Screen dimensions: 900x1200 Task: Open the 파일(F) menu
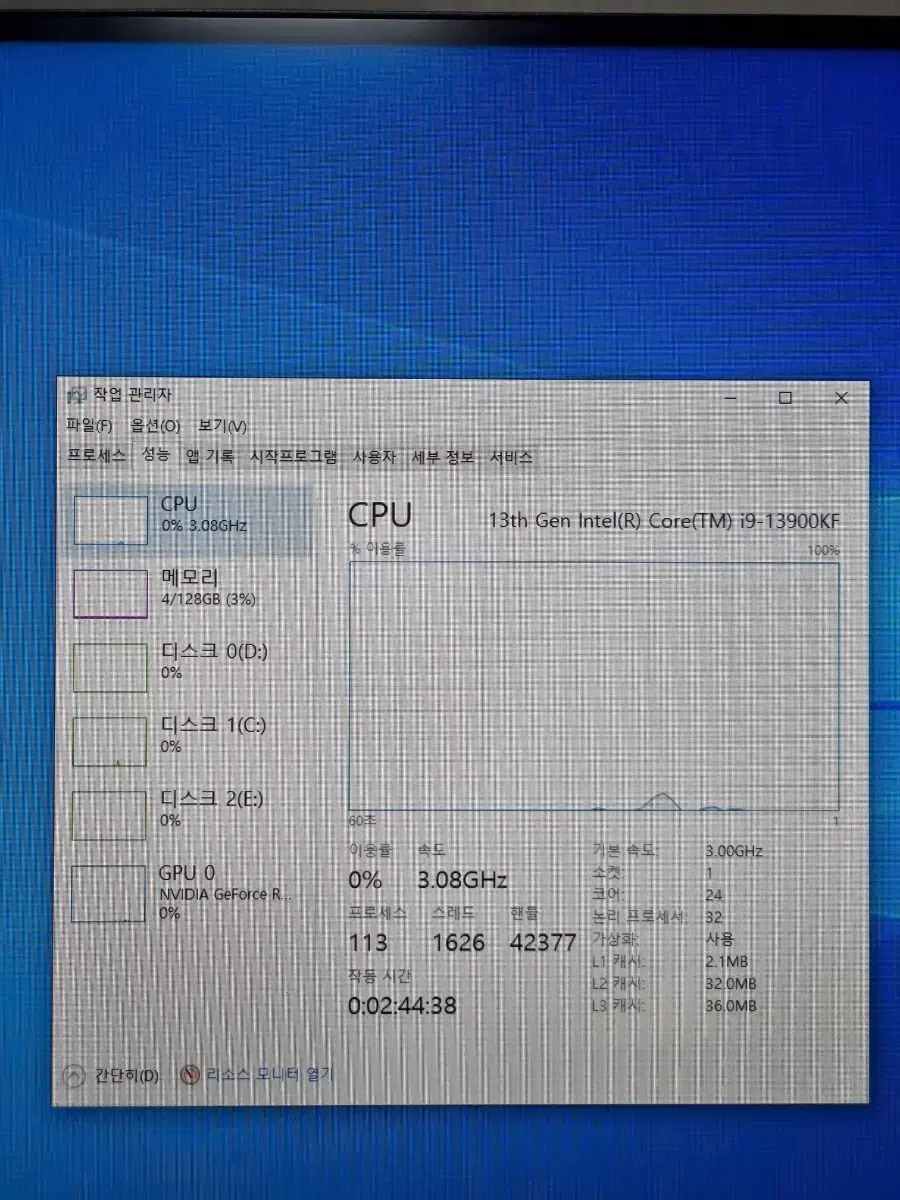pos(89,425)
